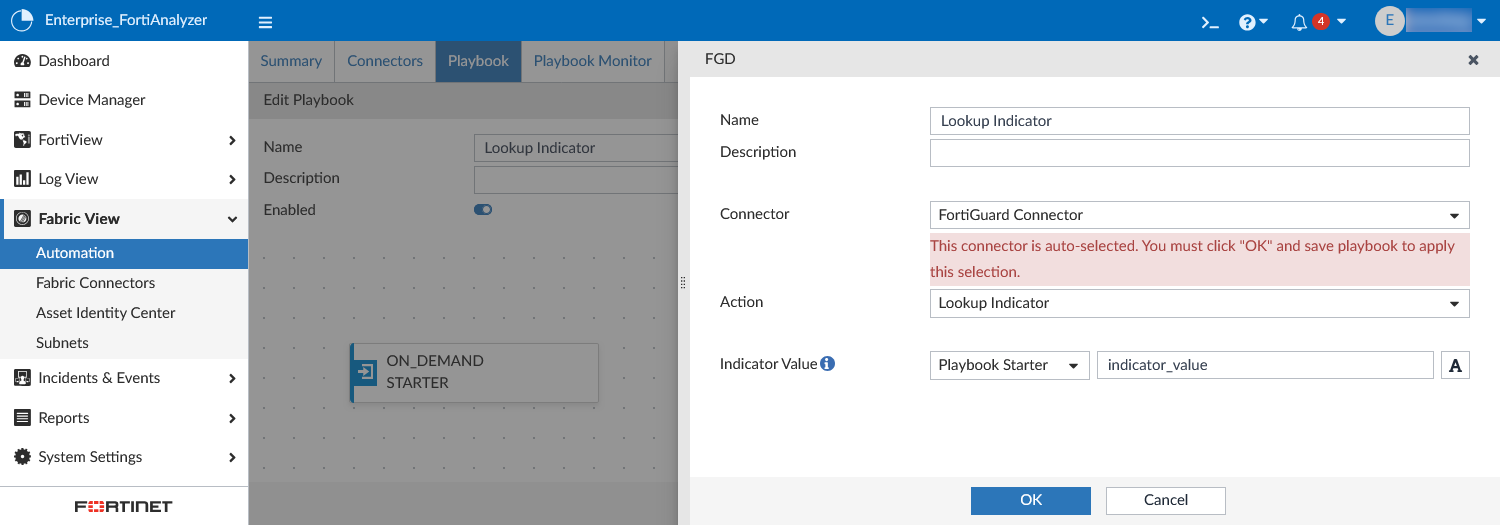Switch to the Connectors tab
The width and height of the screenshot is (1500, 525).
385,61
